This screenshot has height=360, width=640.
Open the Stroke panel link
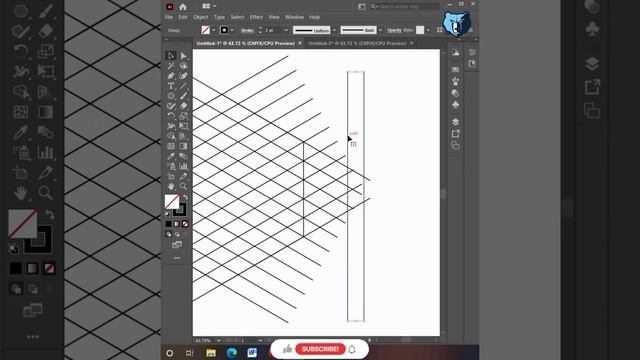[x=247, y=30]
